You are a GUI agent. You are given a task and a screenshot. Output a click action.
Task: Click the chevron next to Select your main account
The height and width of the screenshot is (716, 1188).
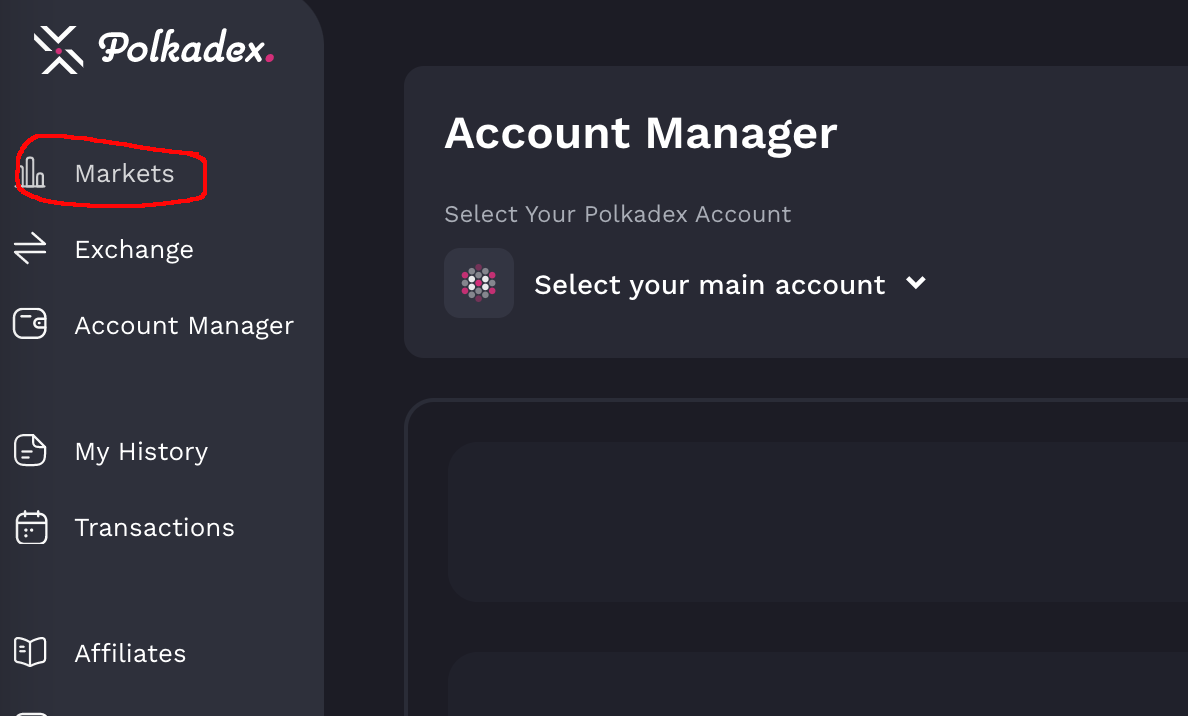point(916,284)
